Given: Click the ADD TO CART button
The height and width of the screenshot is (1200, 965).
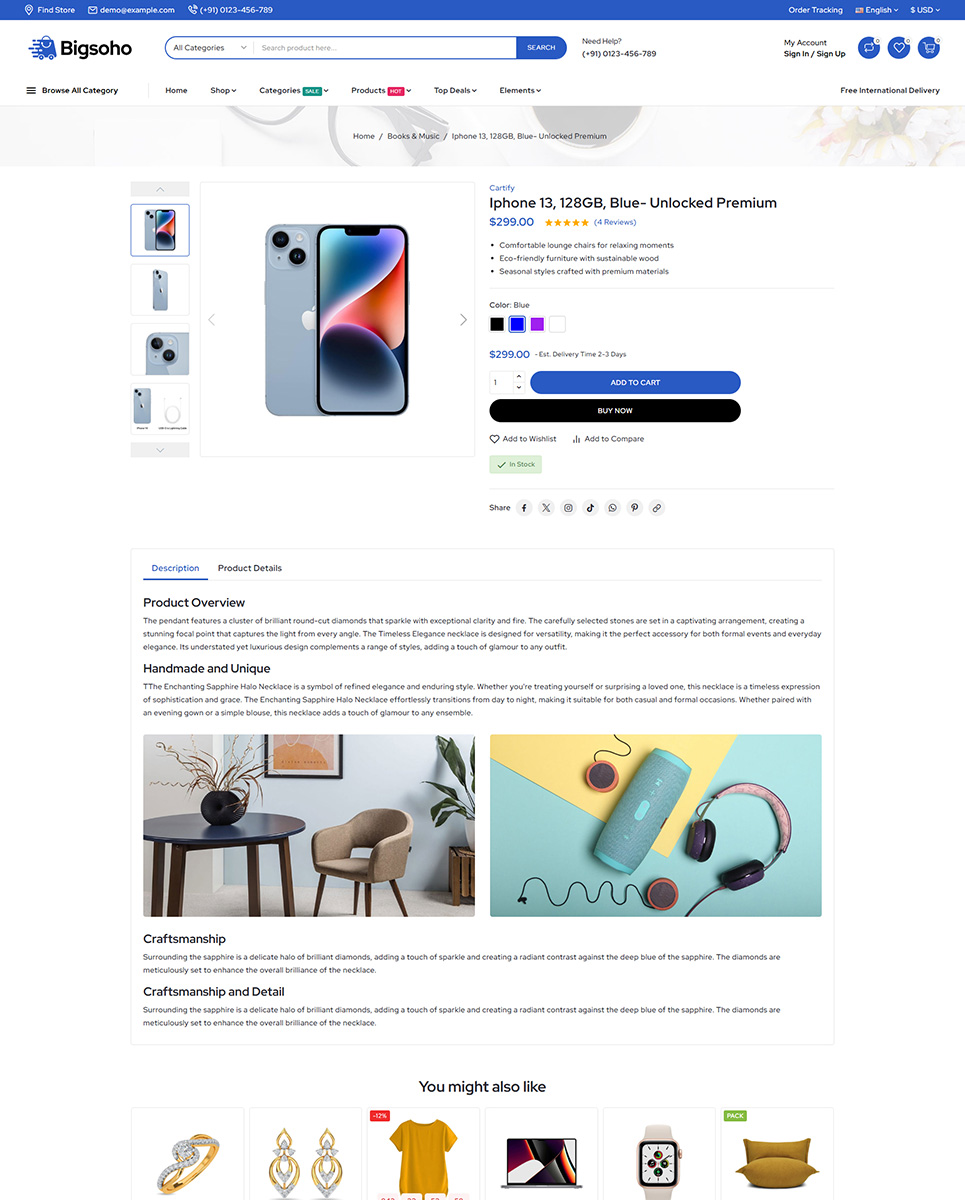Looking at the screenshot, I should tap(635, 382).
